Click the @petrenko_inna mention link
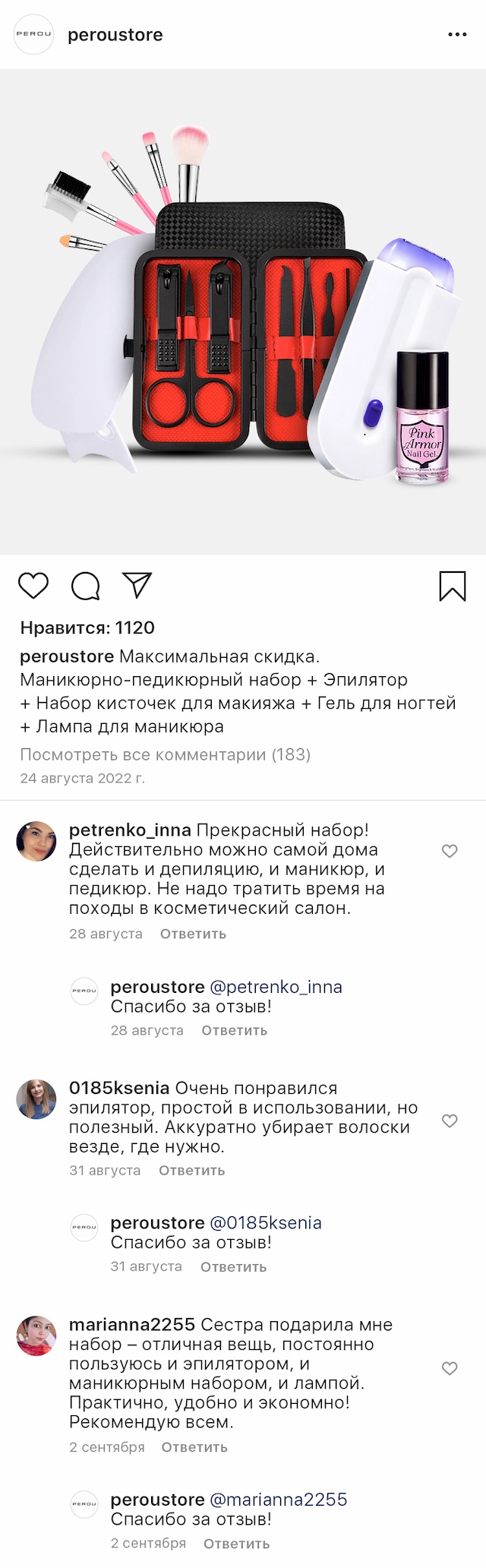The image size is (486, 1568). pos(276,987)
